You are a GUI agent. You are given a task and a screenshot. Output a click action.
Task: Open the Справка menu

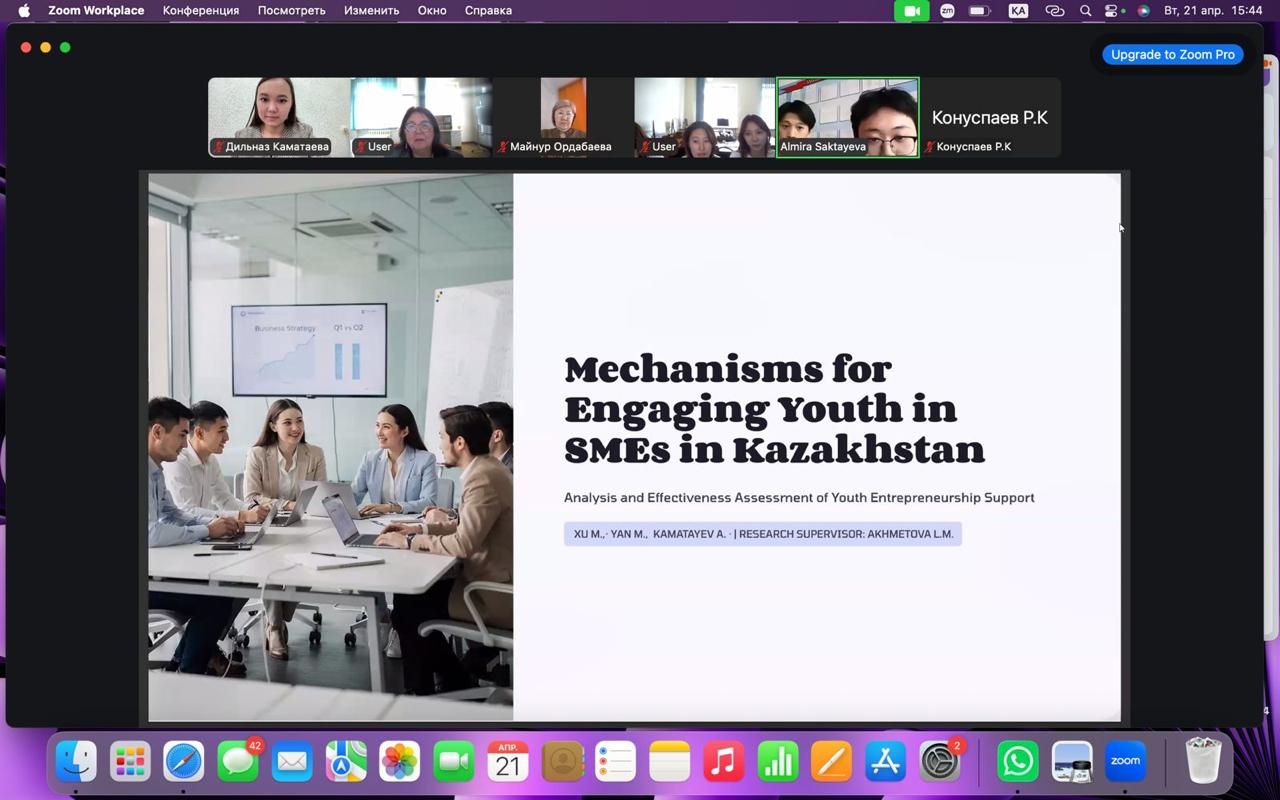pos(488,11)
